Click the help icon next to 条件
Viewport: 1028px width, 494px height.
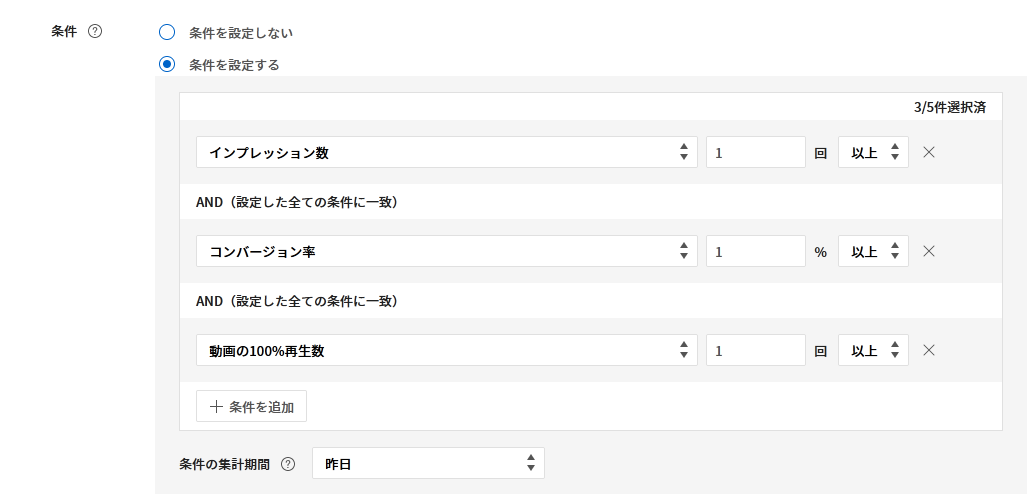95,32
